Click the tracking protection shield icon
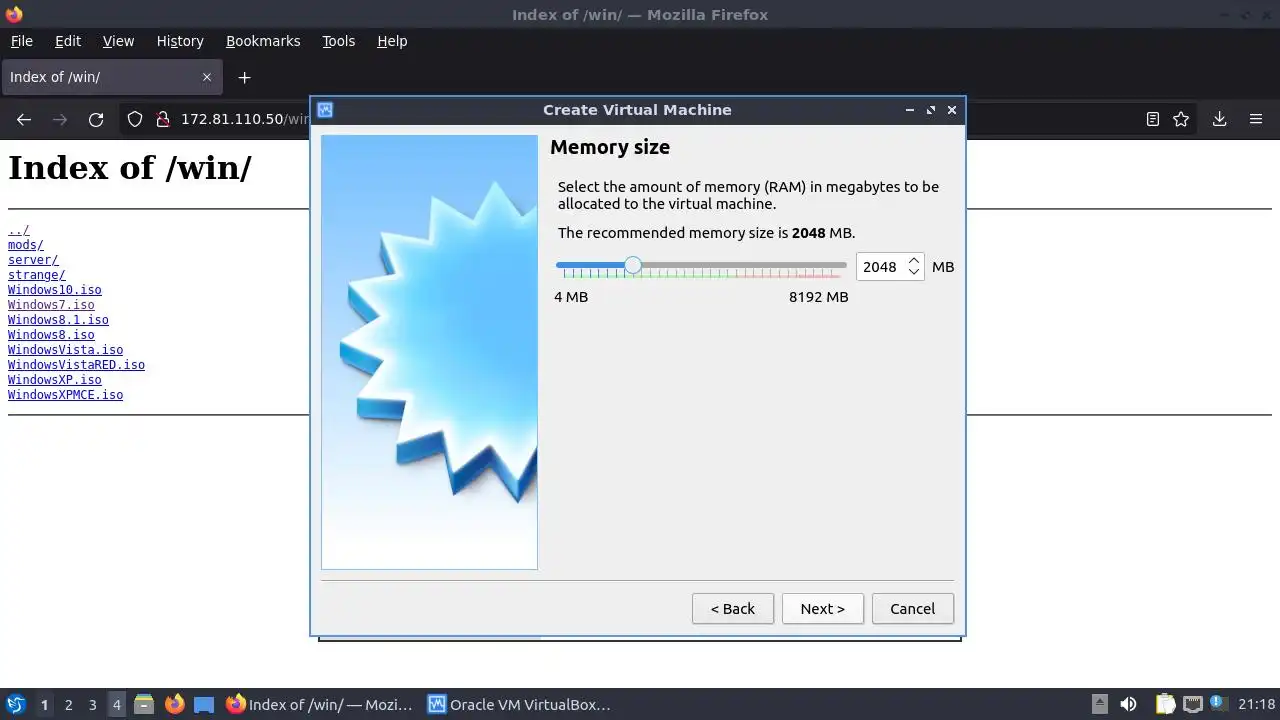1280x720 pixels. pyautogui.click(x=134, y=119)
